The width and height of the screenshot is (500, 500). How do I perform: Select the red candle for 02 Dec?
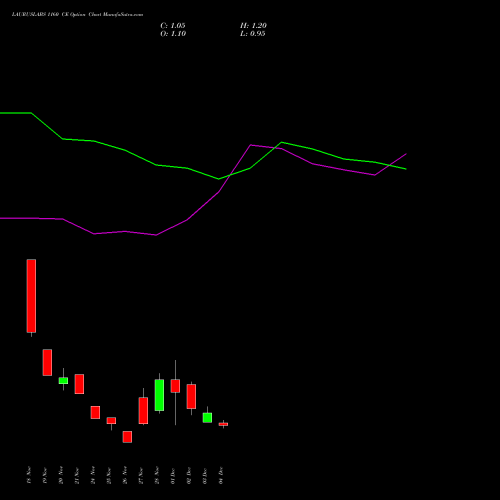[x=191, y=396]
